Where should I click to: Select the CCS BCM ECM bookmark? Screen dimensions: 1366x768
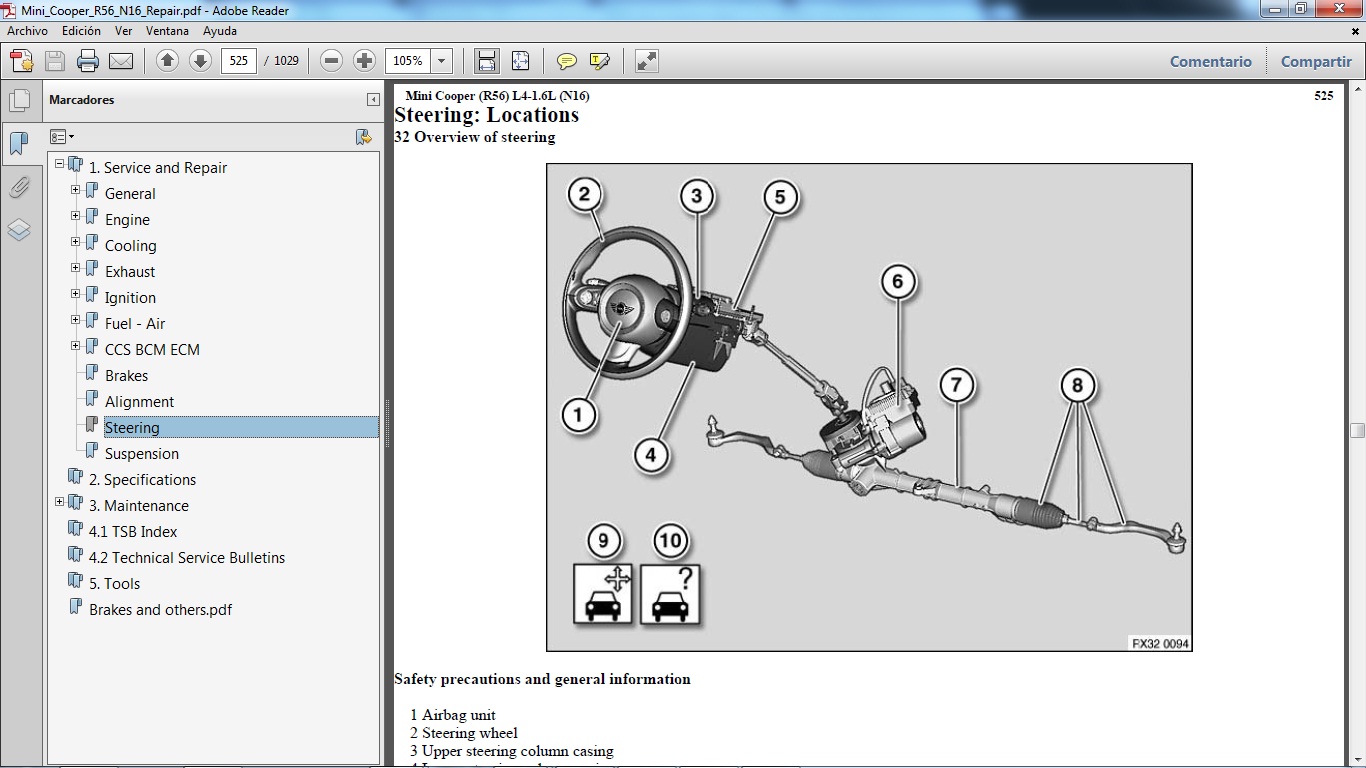152,350
